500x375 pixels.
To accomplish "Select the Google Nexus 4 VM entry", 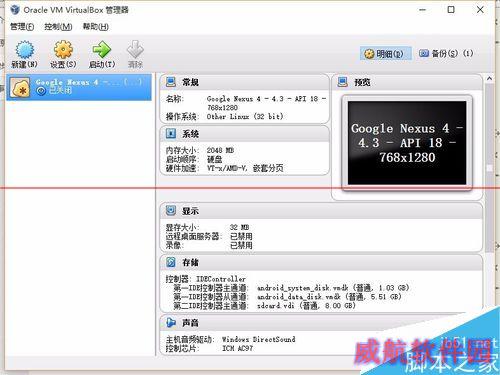I will [x=79, y=87].
